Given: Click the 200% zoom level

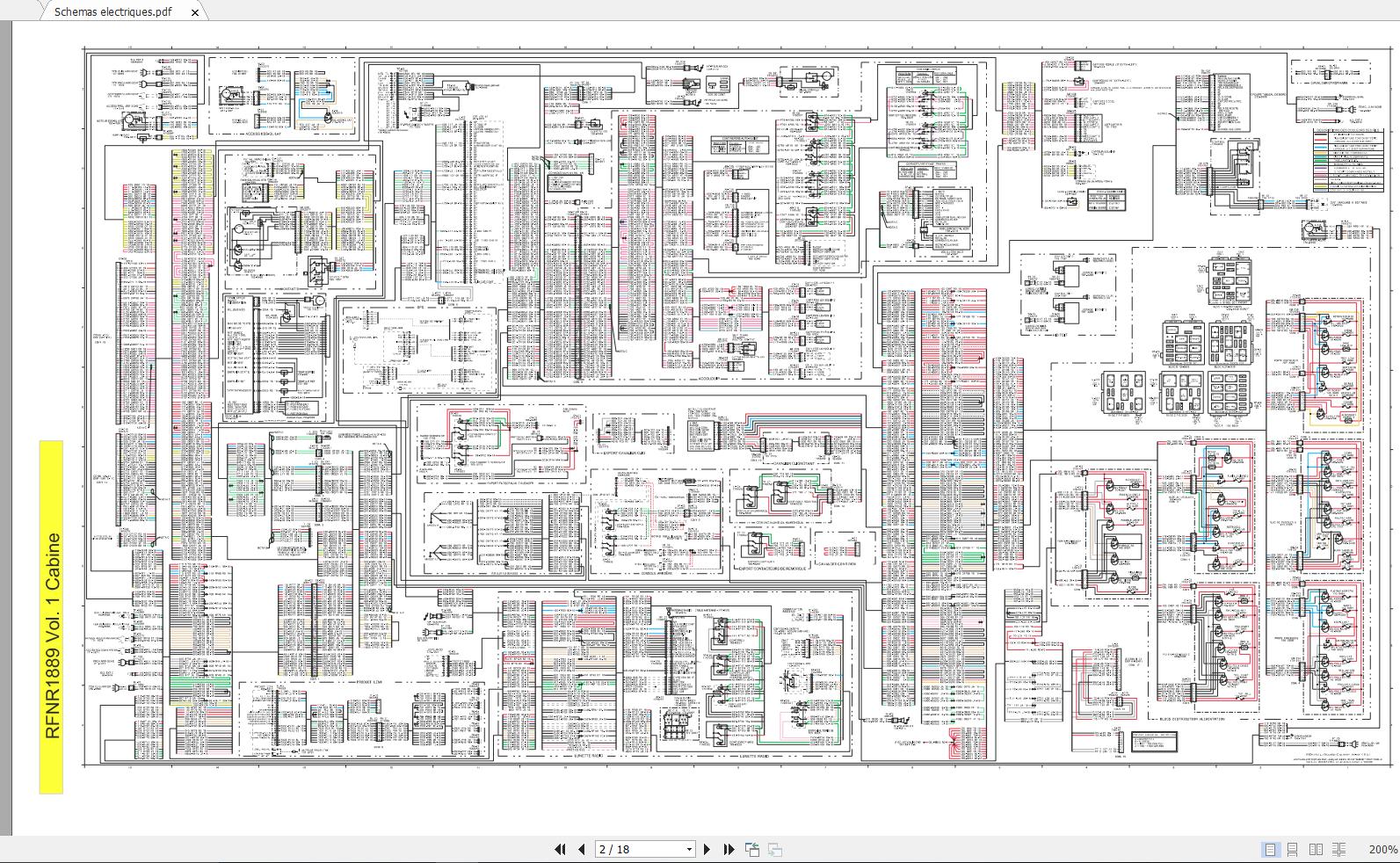Looking at the screenshot, I should 1383,849.
